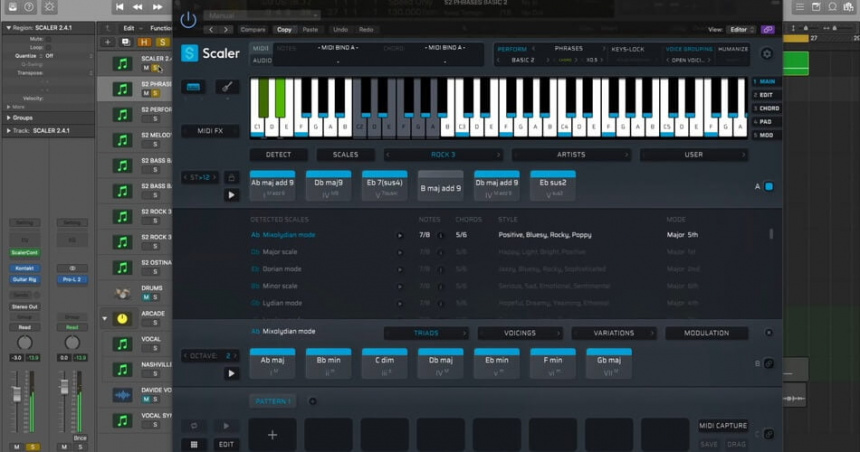Play the section A chord progression
This screenshot has width=860, height=452.
click(x=231, y=195)
